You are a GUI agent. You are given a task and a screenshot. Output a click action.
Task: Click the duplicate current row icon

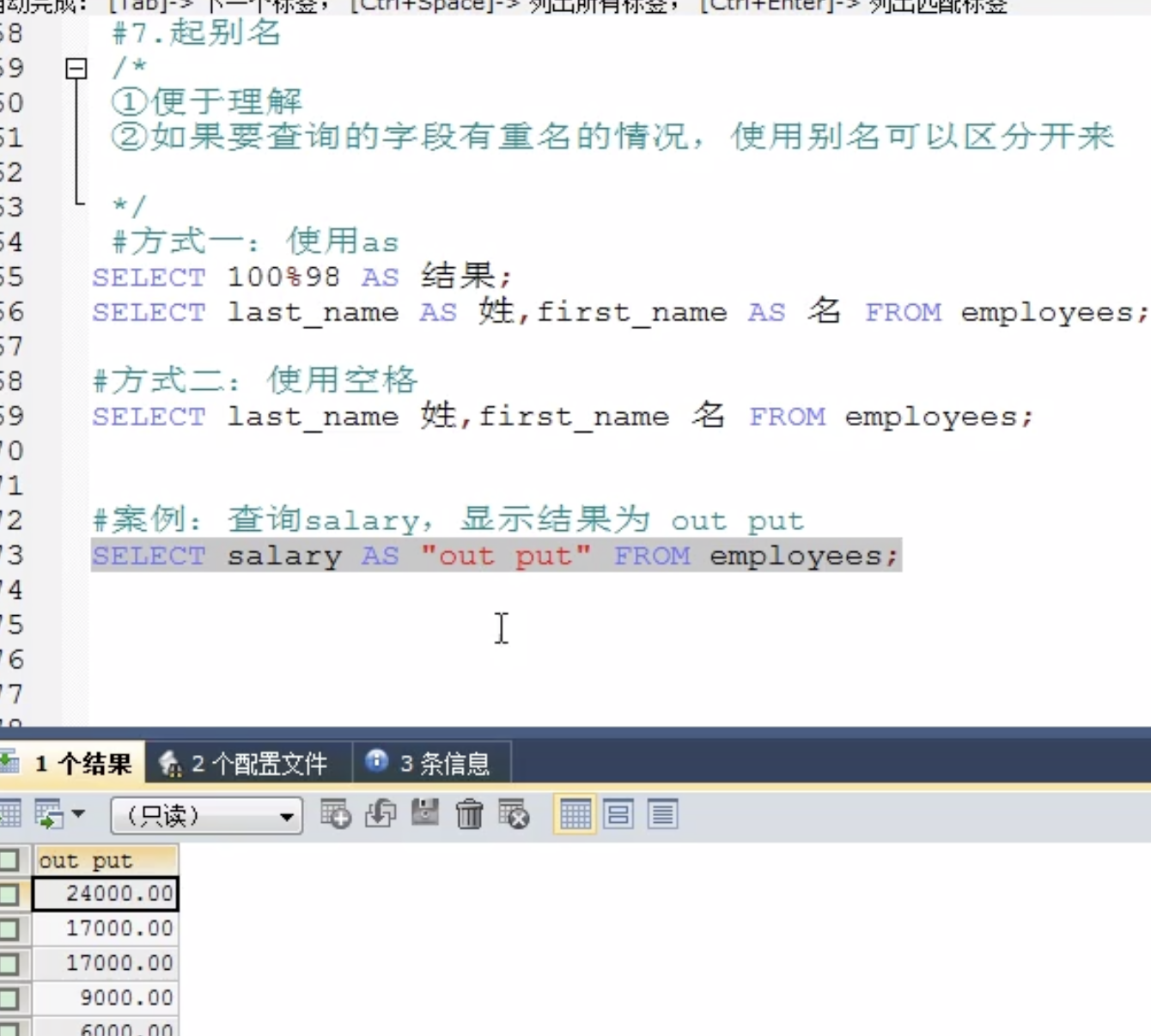click(381, 814)
